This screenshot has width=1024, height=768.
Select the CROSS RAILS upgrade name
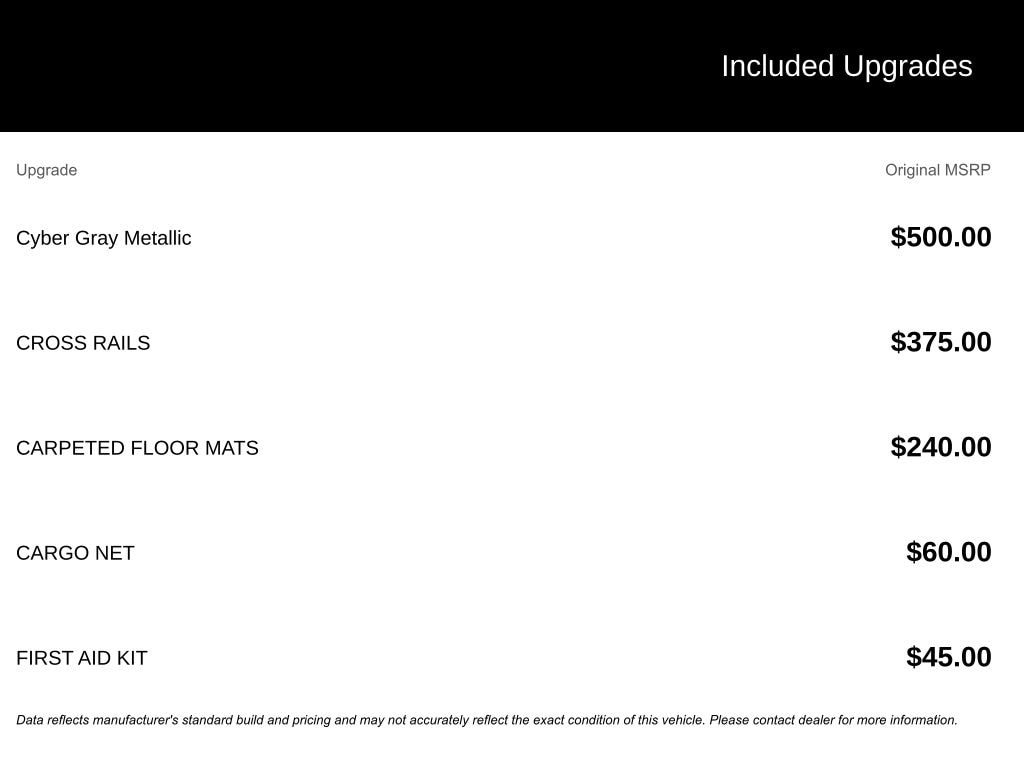click(x=83, y=343)
